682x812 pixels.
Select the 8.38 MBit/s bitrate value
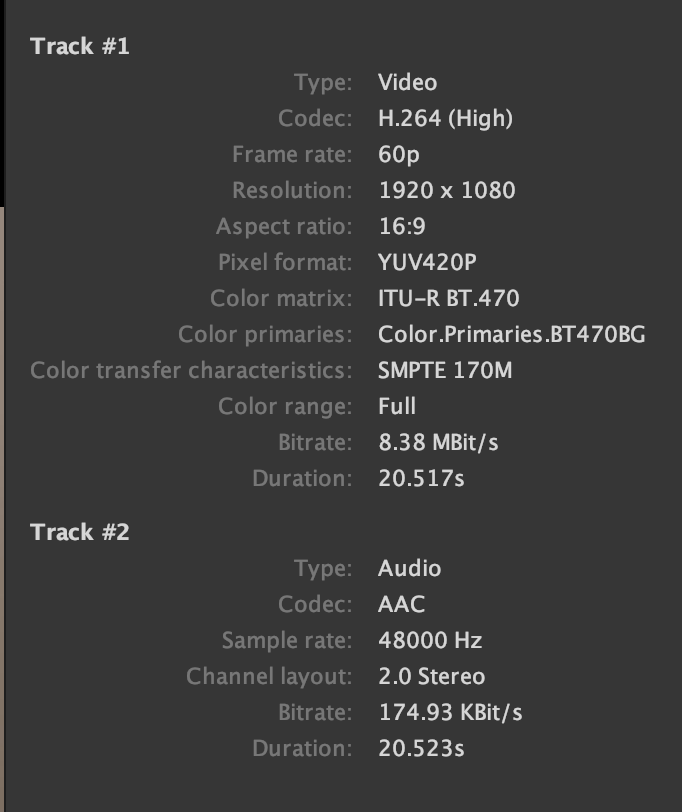point(436,442)
